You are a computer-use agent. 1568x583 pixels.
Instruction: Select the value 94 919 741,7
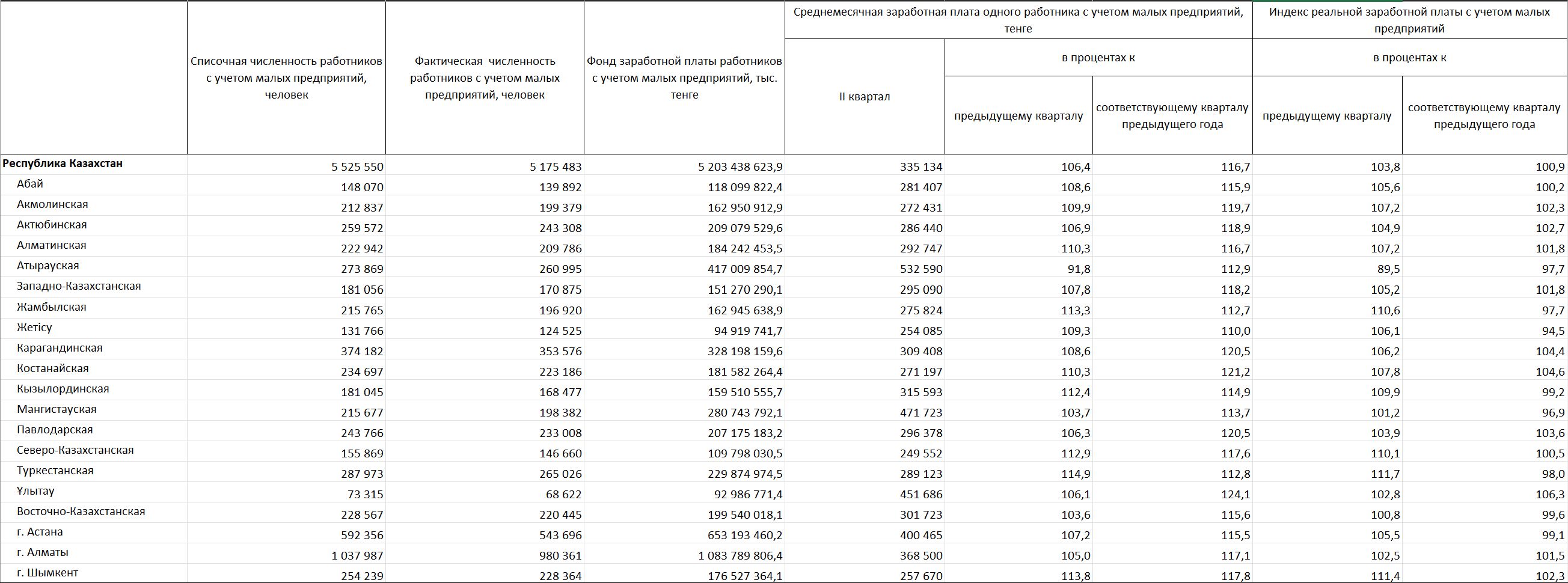click(x=749, y=331)
